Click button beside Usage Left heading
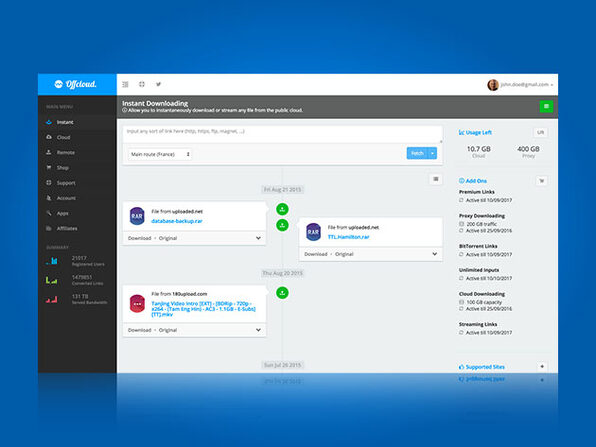The width and height of the screenshot is (596, 447). [x=540, y=132]
